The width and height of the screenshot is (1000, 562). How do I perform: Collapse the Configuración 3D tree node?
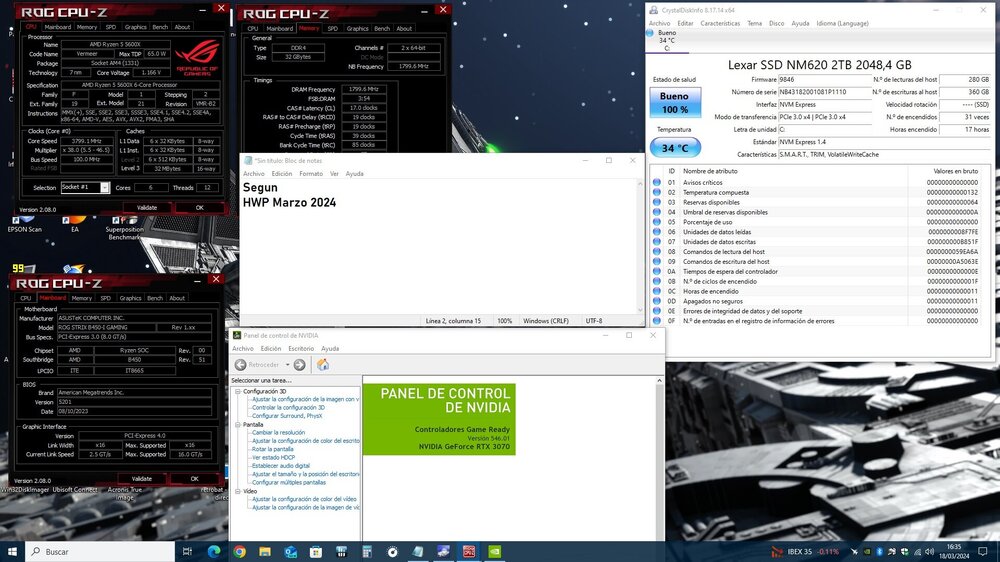pyautogui.click(x=238, y=391)
